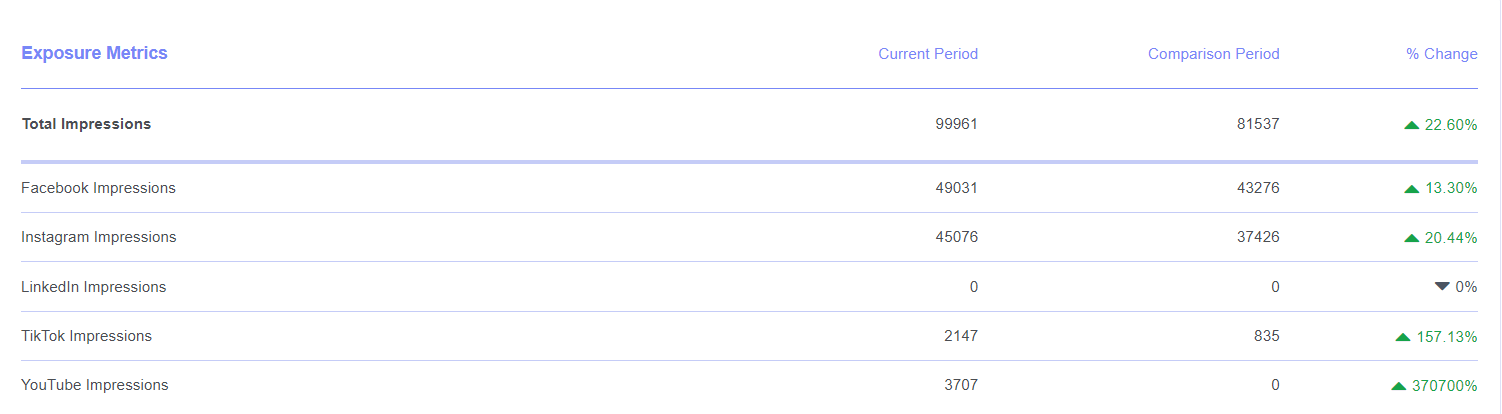Select the Facebook Impressions row label
Viewport: 1502px width, 414px height.
98,188
